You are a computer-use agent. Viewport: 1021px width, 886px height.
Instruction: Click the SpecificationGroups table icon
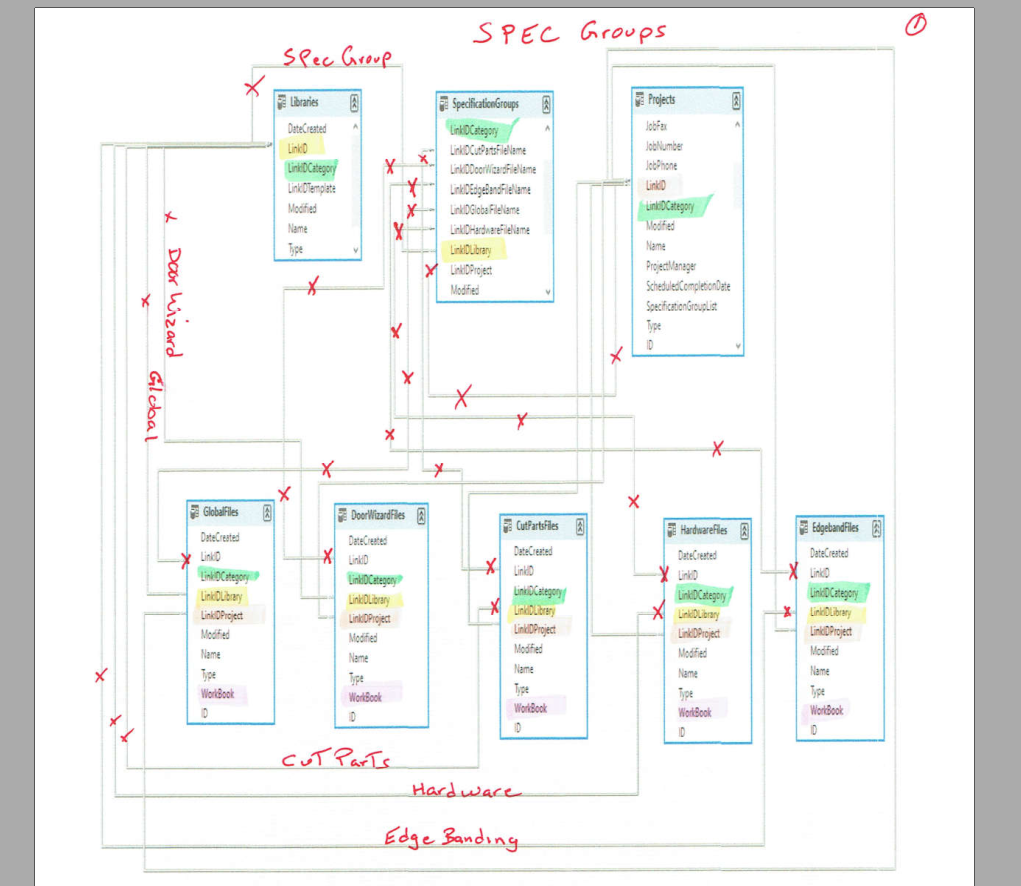[443, 104]
